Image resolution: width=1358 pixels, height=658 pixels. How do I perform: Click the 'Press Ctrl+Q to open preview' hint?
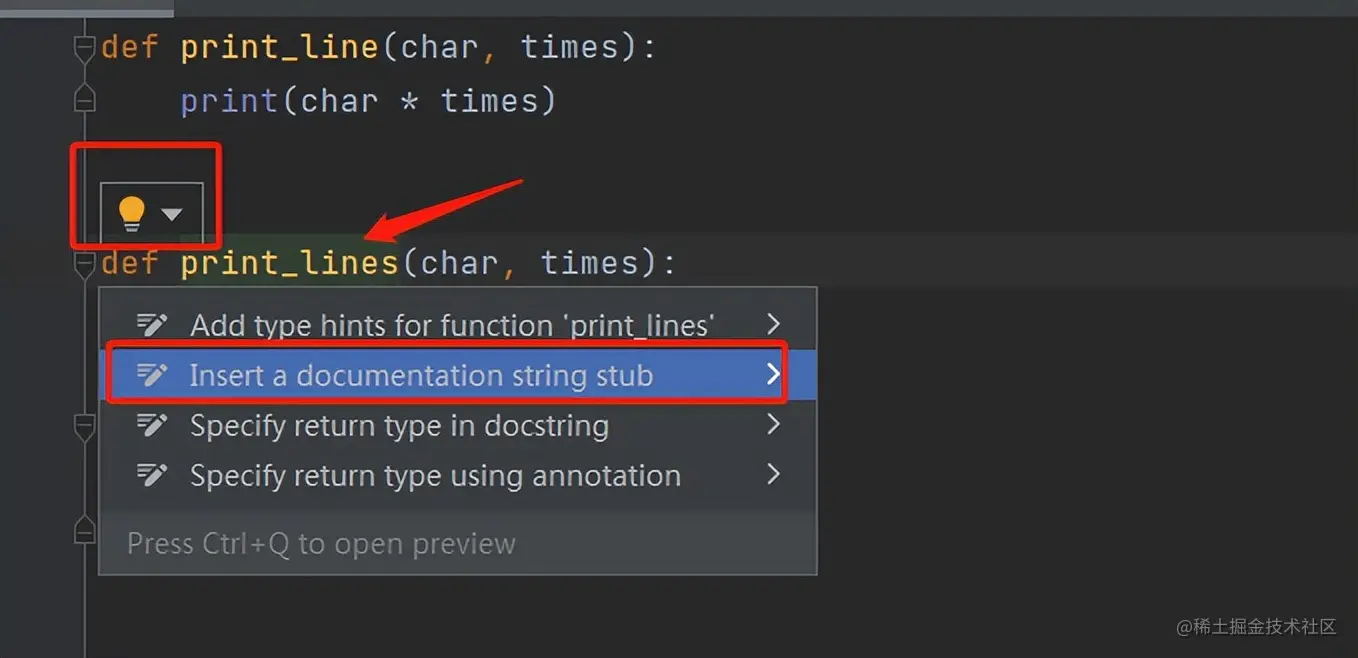point(321,543)
